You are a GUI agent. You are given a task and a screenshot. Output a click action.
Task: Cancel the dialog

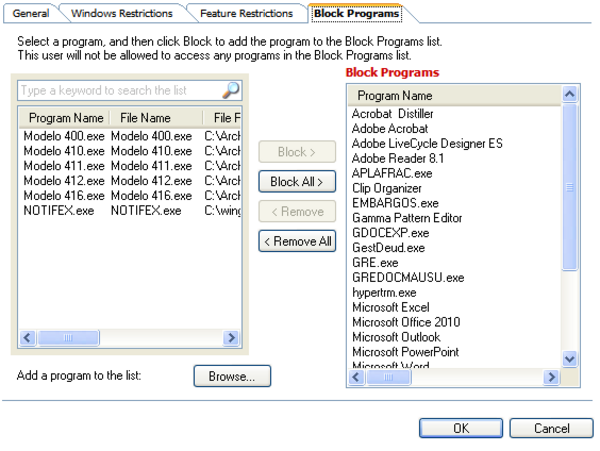click(x=551, y=428)
